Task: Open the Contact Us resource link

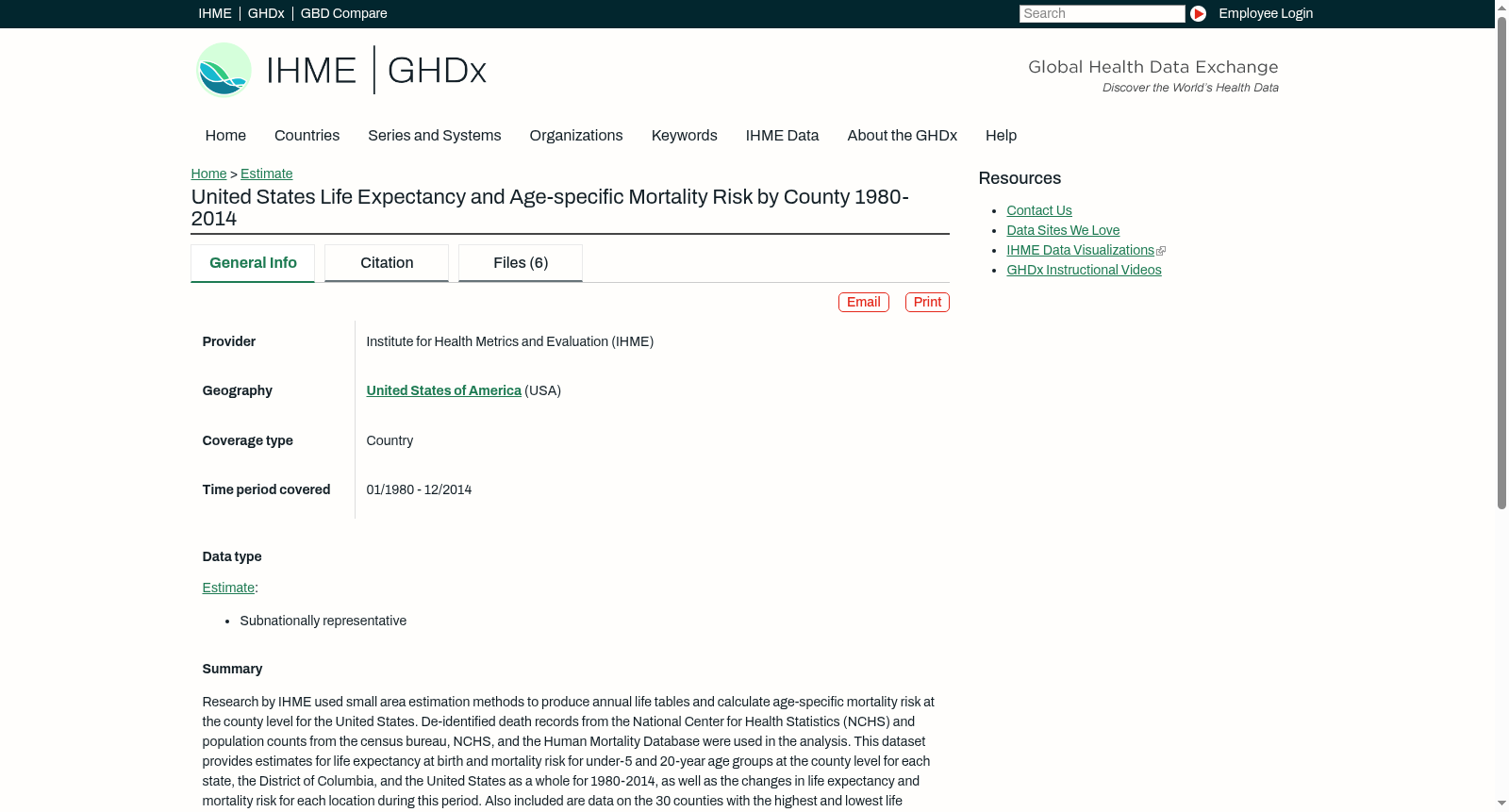Action: click(1039, 210)
